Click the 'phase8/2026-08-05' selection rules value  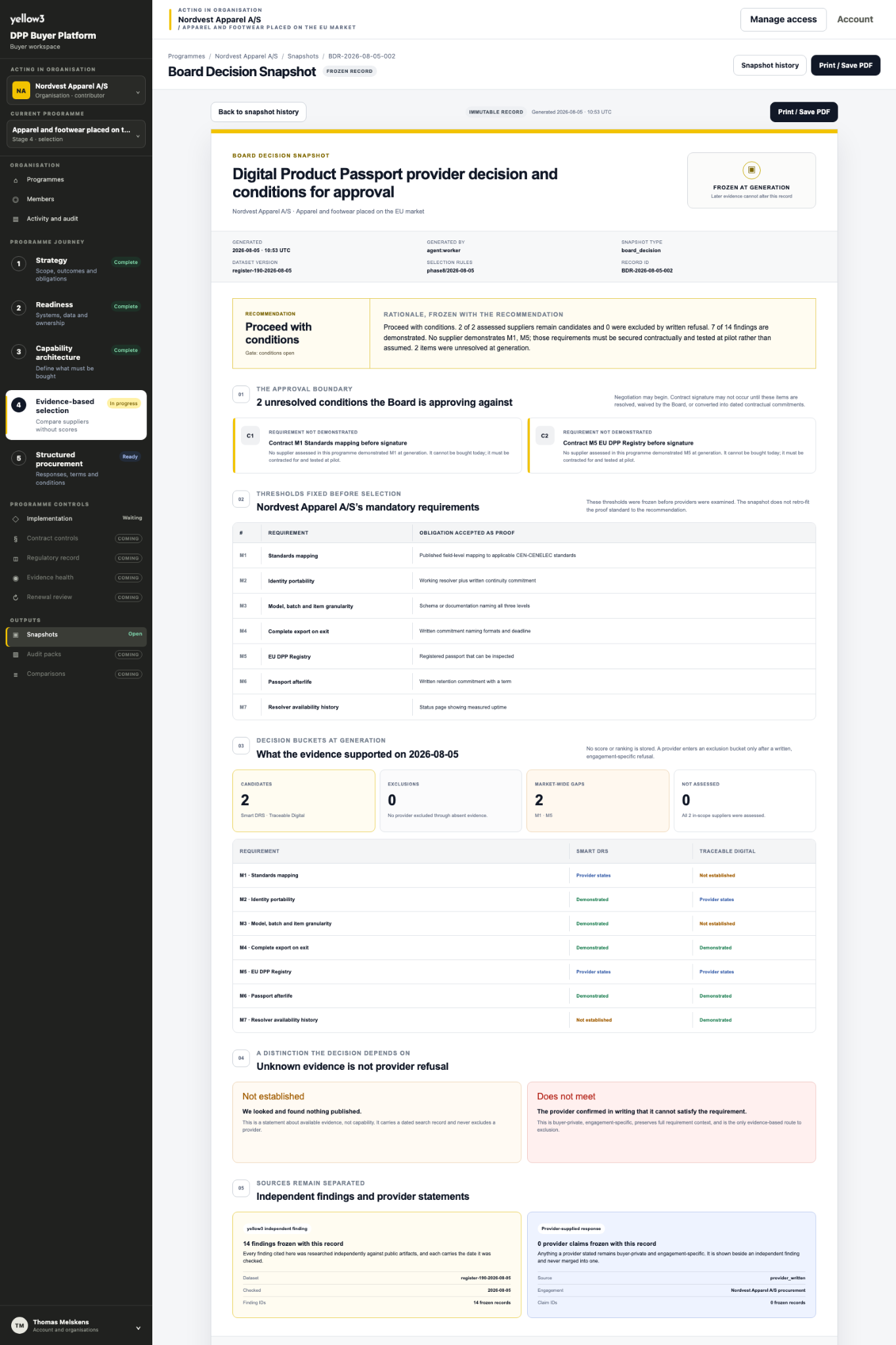coord(450,271)
